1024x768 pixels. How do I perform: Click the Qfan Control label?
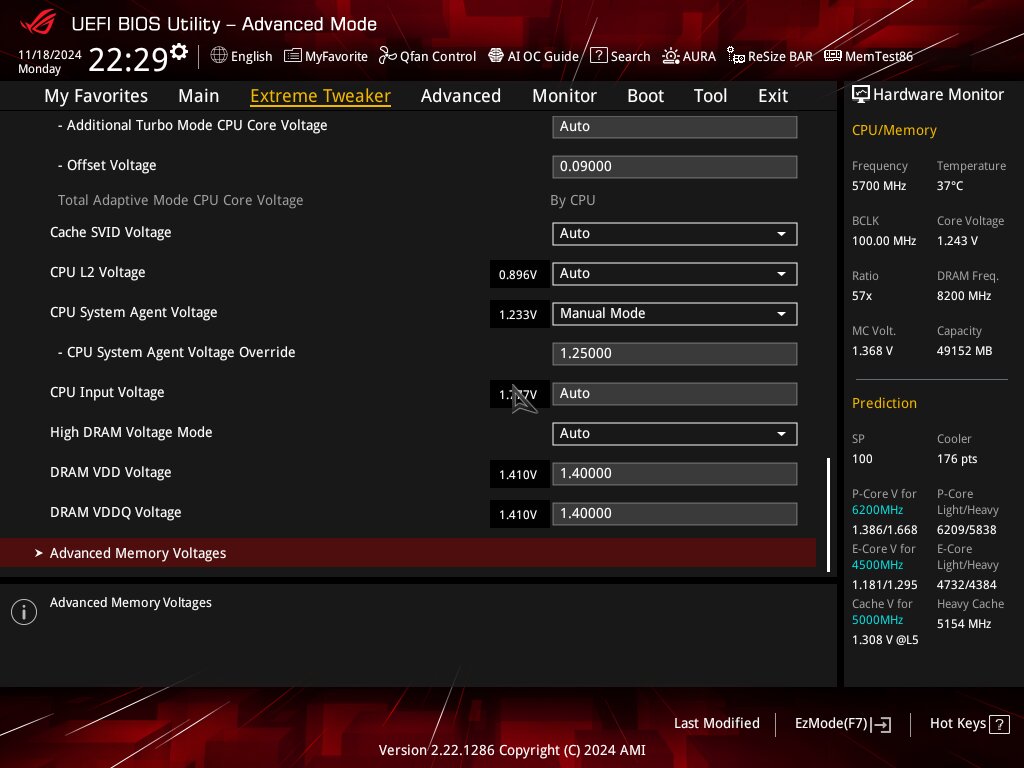(438, 56)
